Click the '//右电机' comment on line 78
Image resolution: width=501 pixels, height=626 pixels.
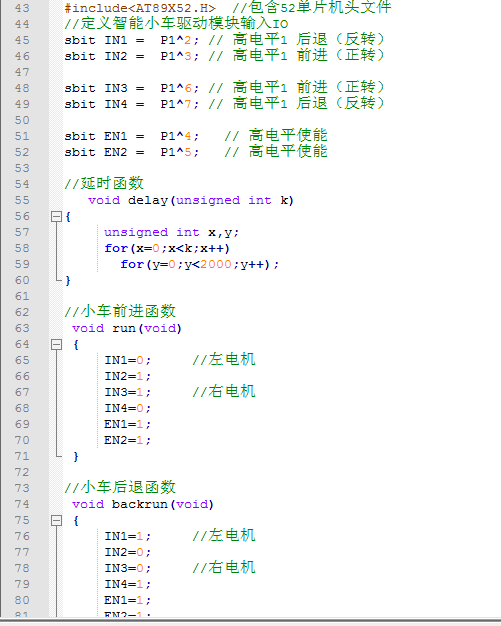pos(224,568)
